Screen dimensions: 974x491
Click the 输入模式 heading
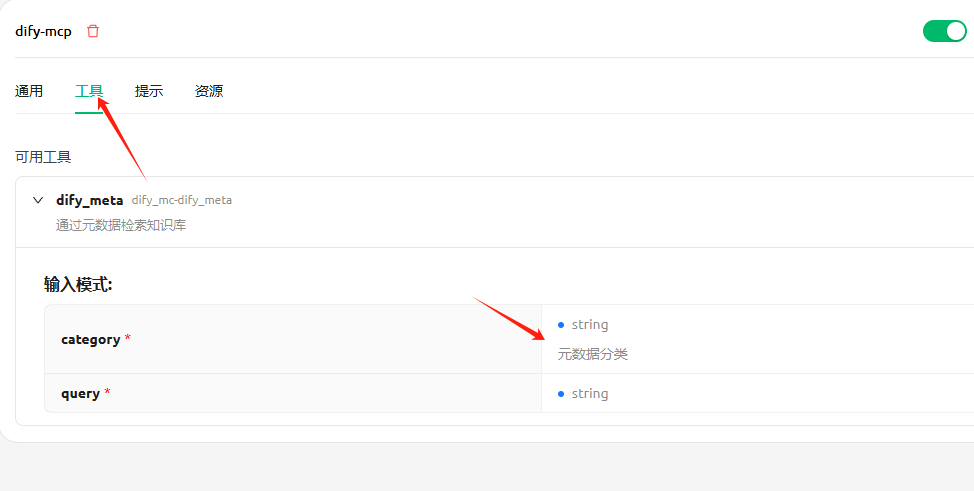(78, 284)
